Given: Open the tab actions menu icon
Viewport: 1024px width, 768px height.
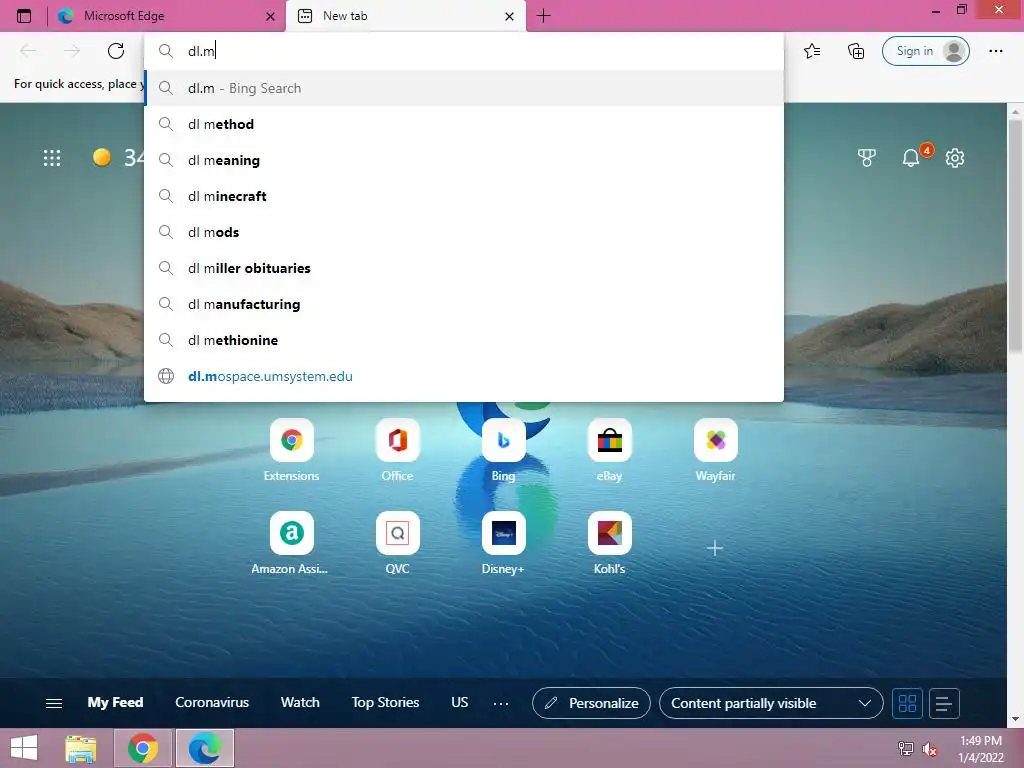Looking at the screenshot, I should point(24,16).
